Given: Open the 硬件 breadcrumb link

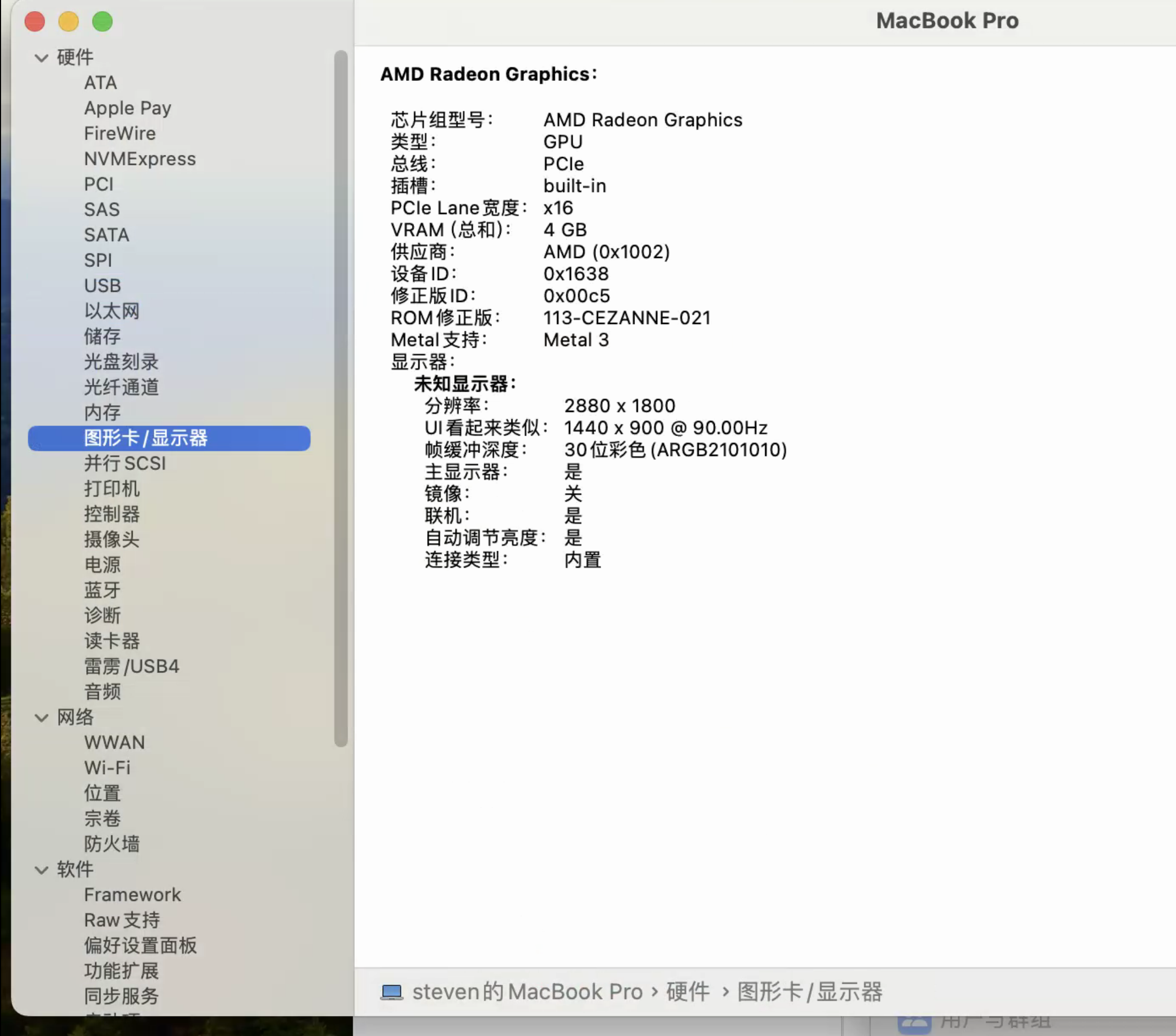Looking at the screenshot, I should click(x=688, y=992).
